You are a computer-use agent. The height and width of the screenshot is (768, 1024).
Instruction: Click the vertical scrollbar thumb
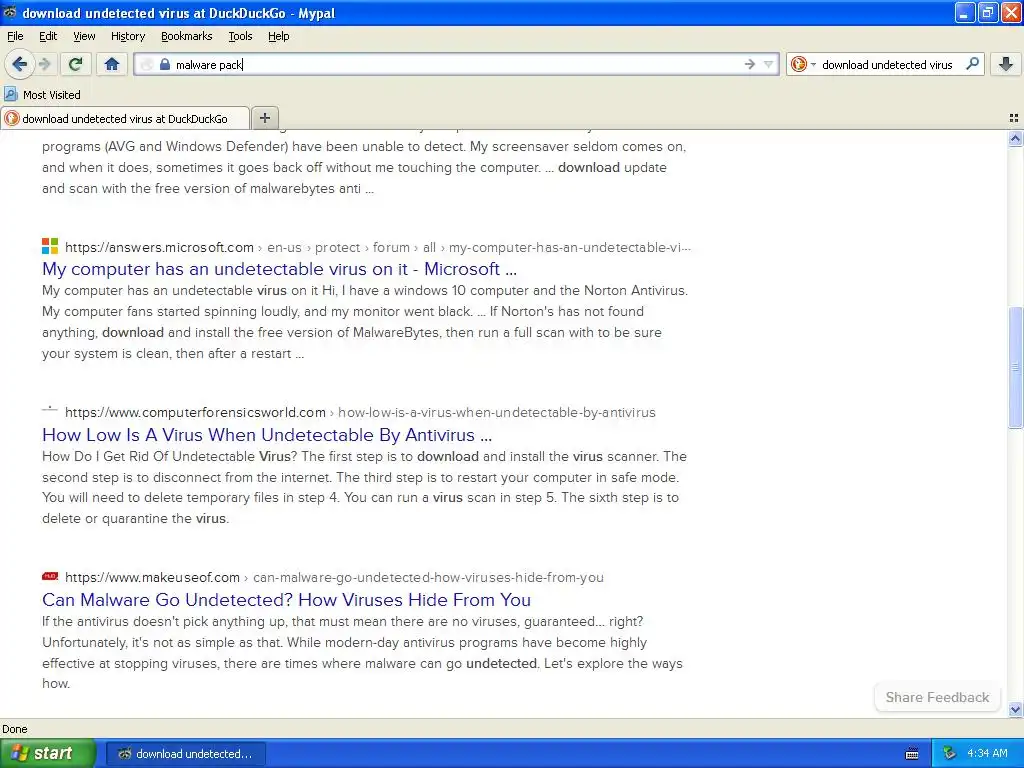point(1015,367)
